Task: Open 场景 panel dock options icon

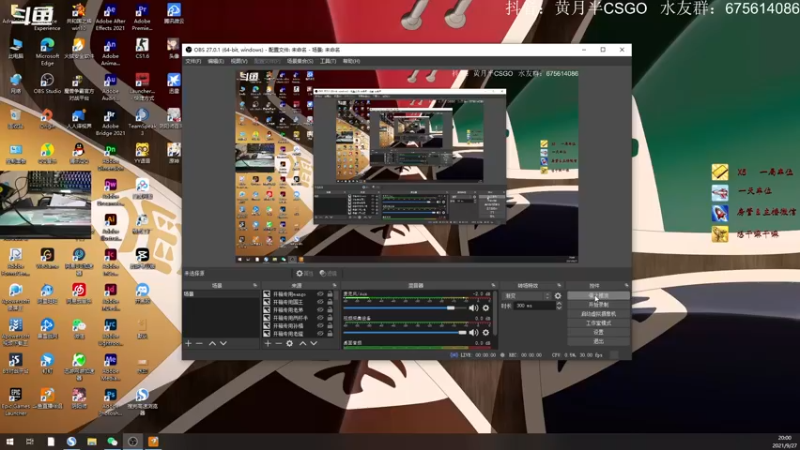Action: (x=255, y=285)
